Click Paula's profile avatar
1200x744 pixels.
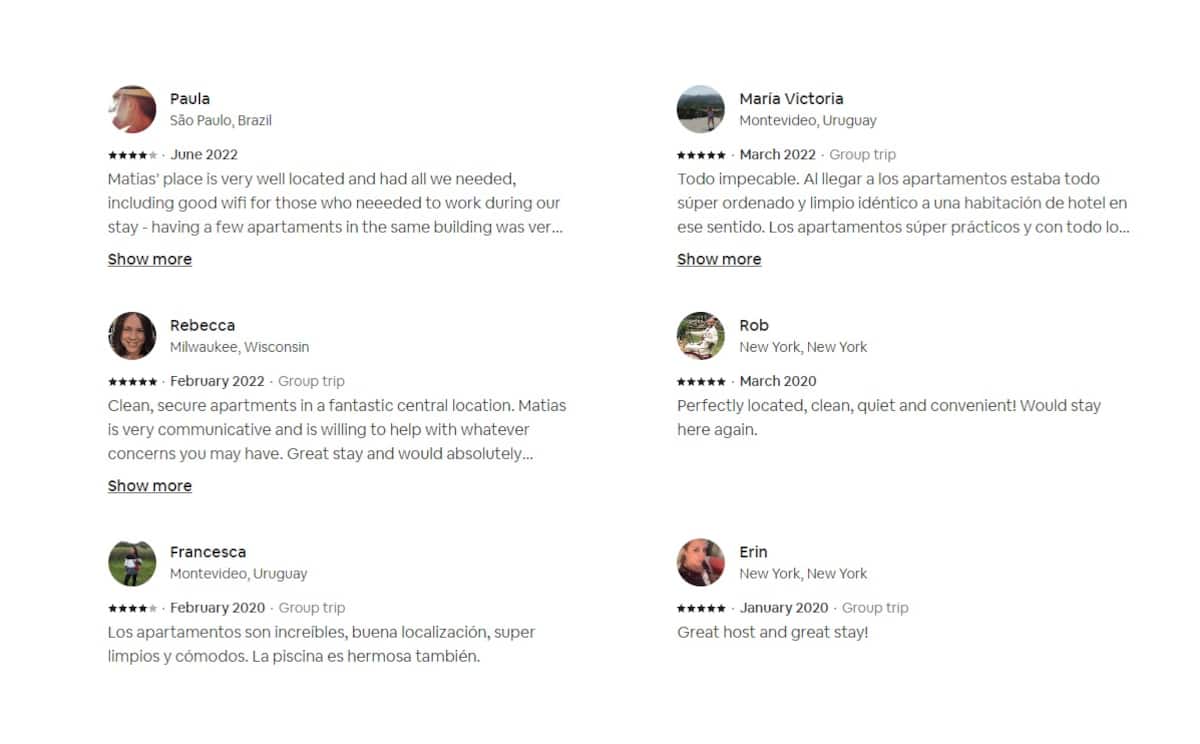point(132,109)
